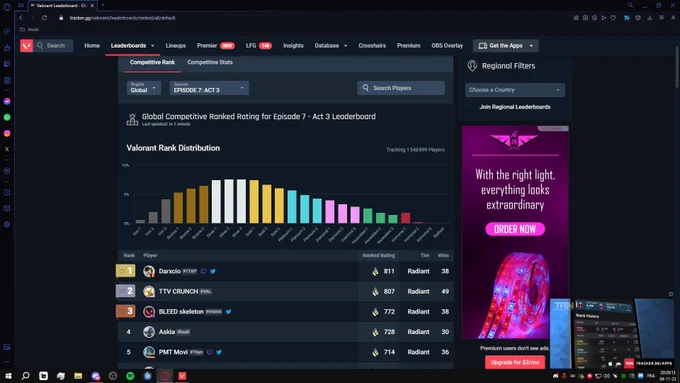
Task: Open the Premier NEW page
Action: pos(216,46)
